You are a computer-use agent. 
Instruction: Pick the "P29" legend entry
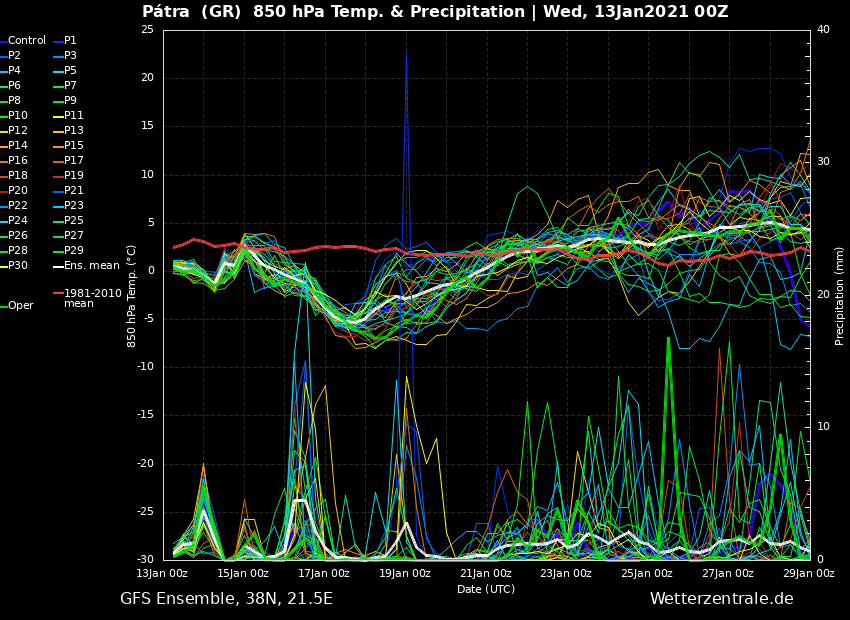coord(69,250)
